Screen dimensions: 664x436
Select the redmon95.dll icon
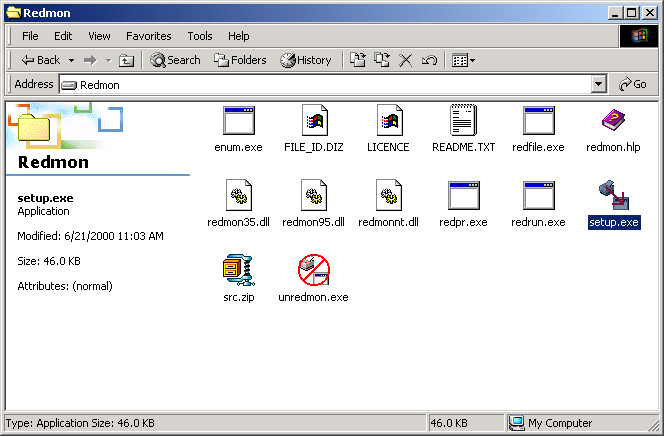pyautogui.click(x=314, y=195)
